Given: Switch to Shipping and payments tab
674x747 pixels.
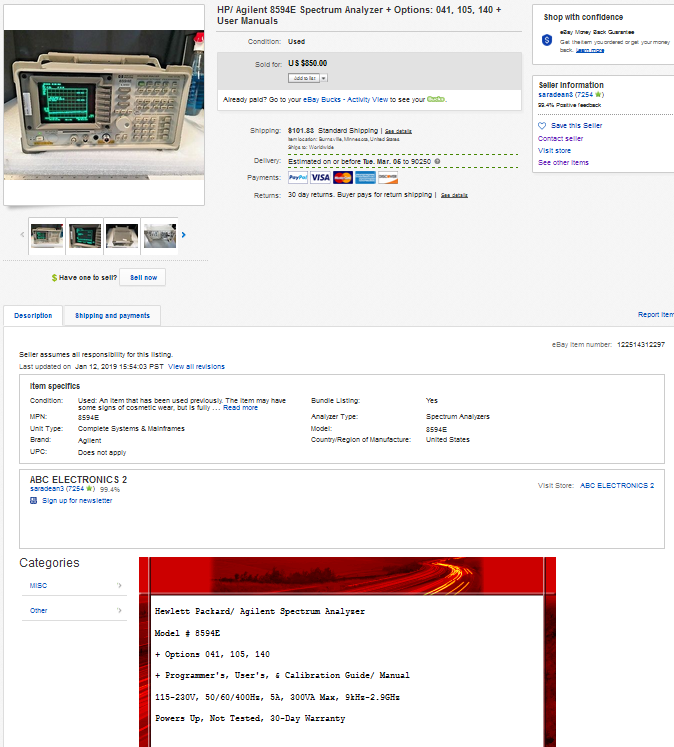Looking at the screenshot, I should click(112, 315).
